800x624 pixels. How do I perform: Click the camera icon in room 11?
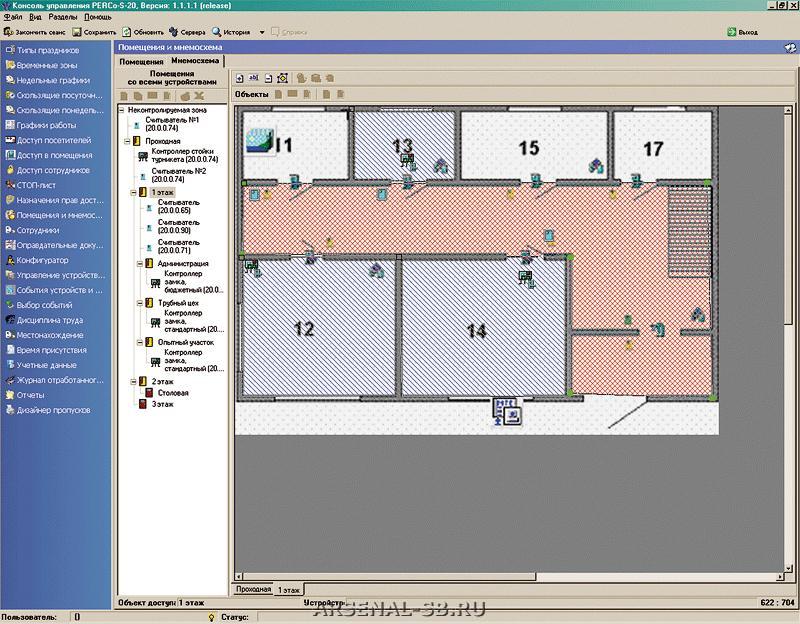click(x=261, y=142)
